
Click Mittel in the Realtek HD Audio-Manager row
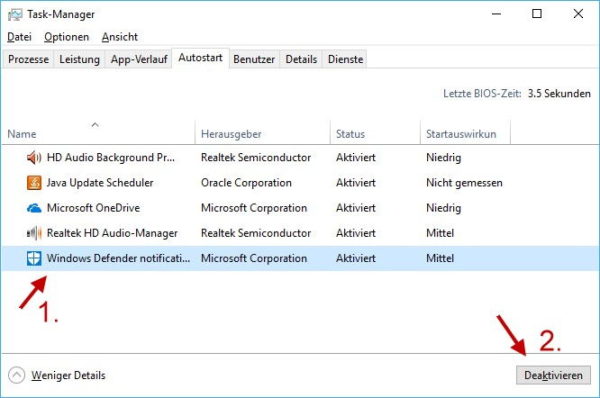440,233
